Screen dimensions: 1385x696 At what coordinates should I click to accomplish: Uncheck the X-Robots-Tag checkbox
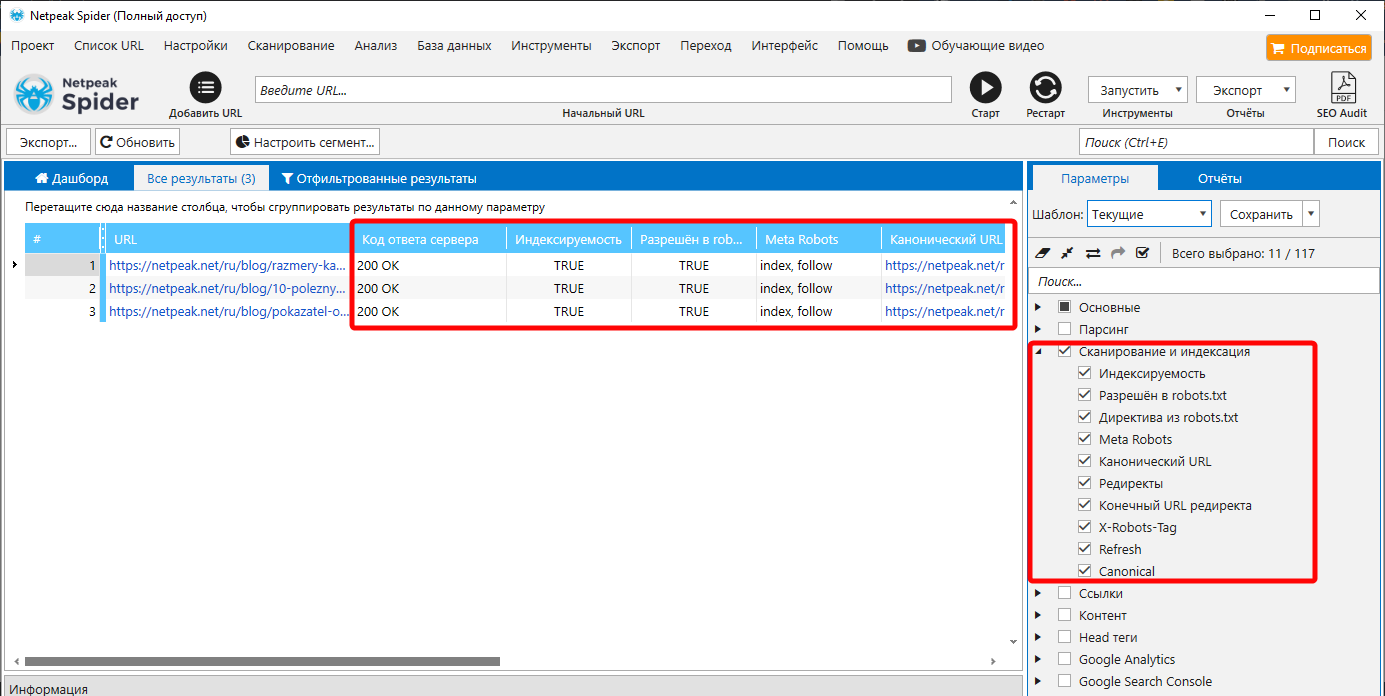tap(1085, 527)
